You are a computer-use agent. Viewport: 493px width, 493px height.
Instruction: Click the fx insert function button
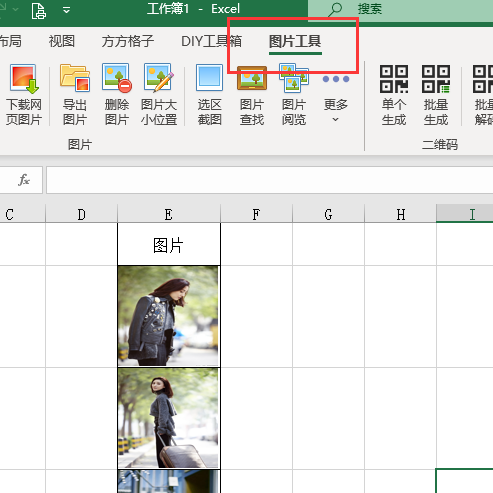pos(24,180)
